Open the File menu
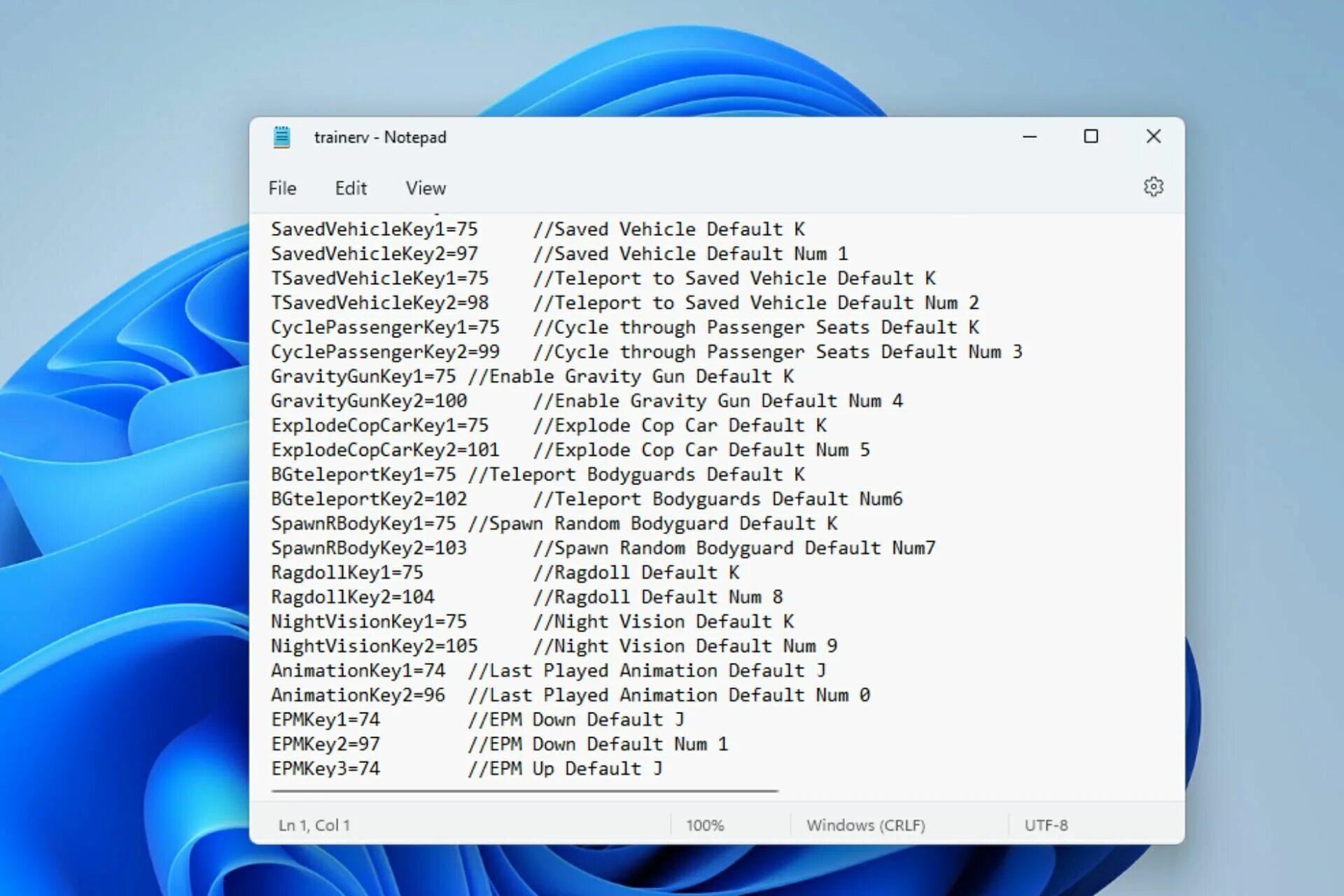 [283, 187]
